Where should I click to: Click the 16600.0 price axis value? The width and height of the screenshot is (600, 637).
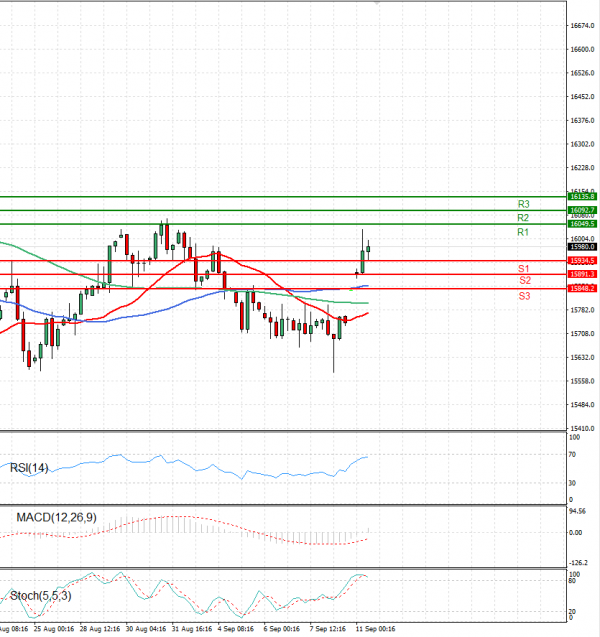pos(583,49)
